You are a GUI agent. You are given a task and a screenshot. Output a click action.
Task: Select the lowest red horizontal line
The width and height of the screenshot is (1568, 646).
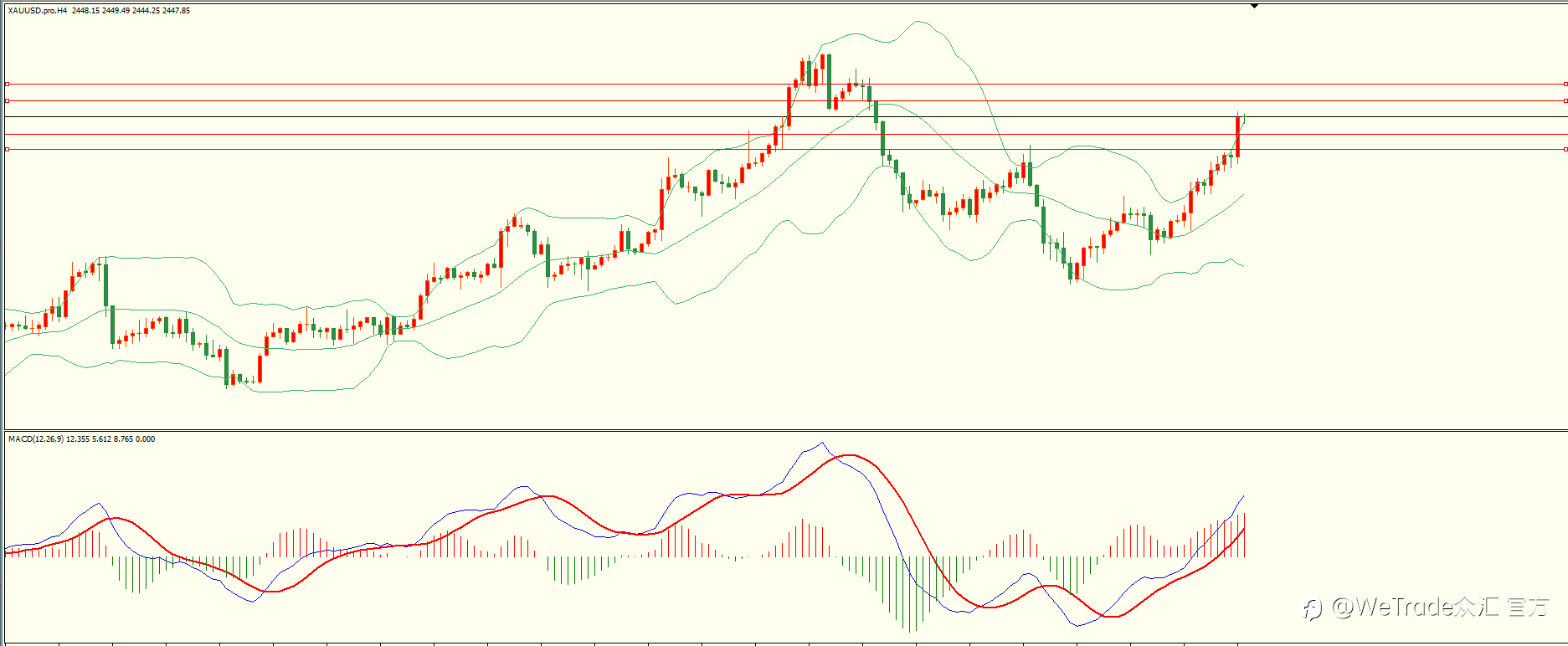pyautogui.click(x=785, y=150)
